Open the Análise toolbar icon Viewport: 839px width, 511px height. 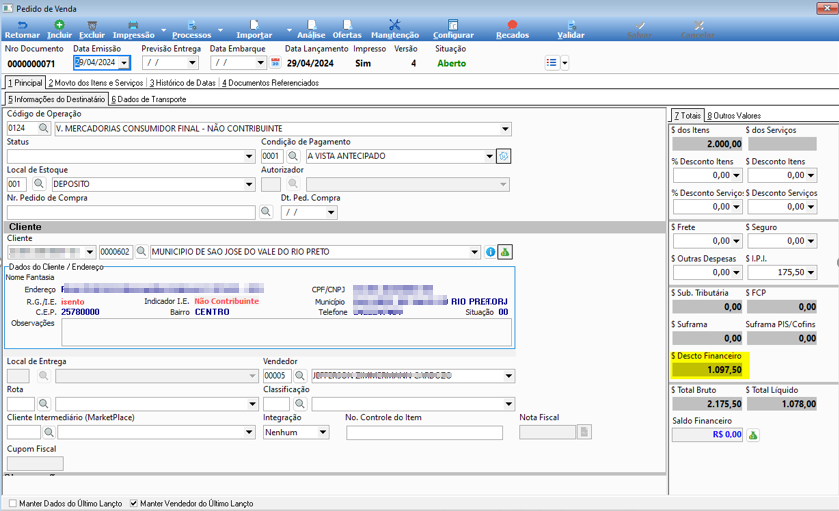311,25
